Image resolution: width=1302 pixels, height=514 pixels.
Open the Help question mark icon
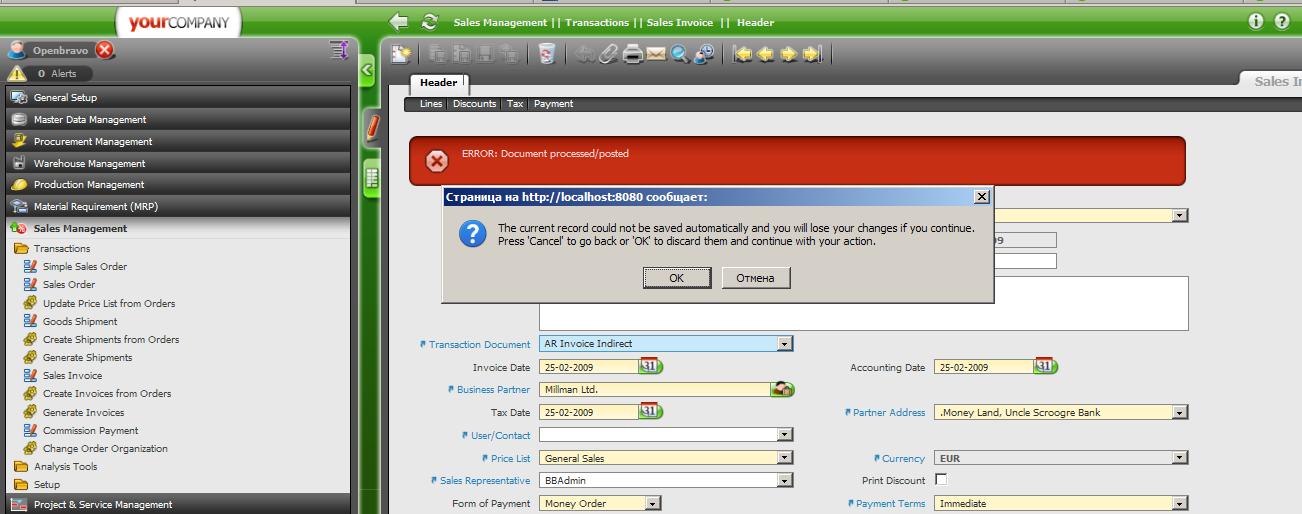tap(1282, 21)
